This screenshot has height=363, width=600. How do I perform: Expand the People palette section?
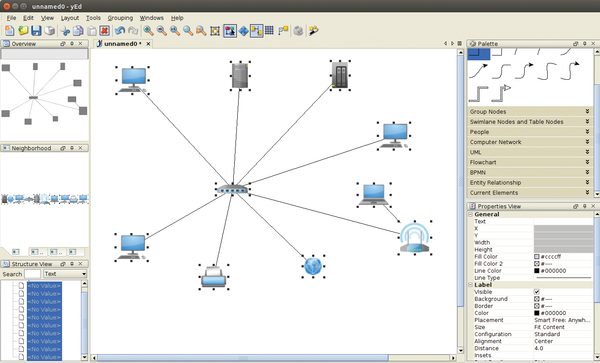tap(530, 132)
